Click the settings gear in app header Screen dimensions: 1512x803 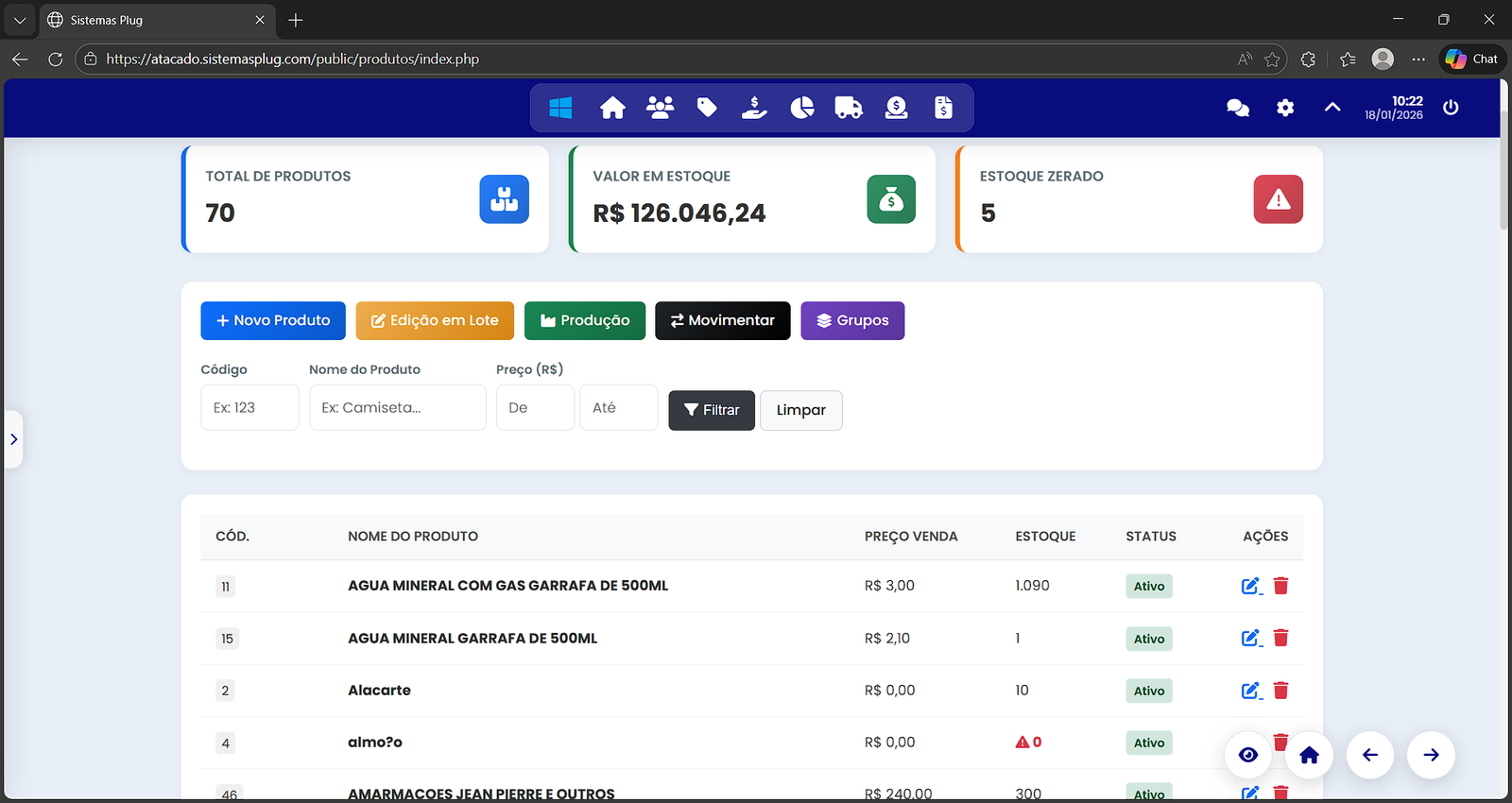coord(1285,109)
